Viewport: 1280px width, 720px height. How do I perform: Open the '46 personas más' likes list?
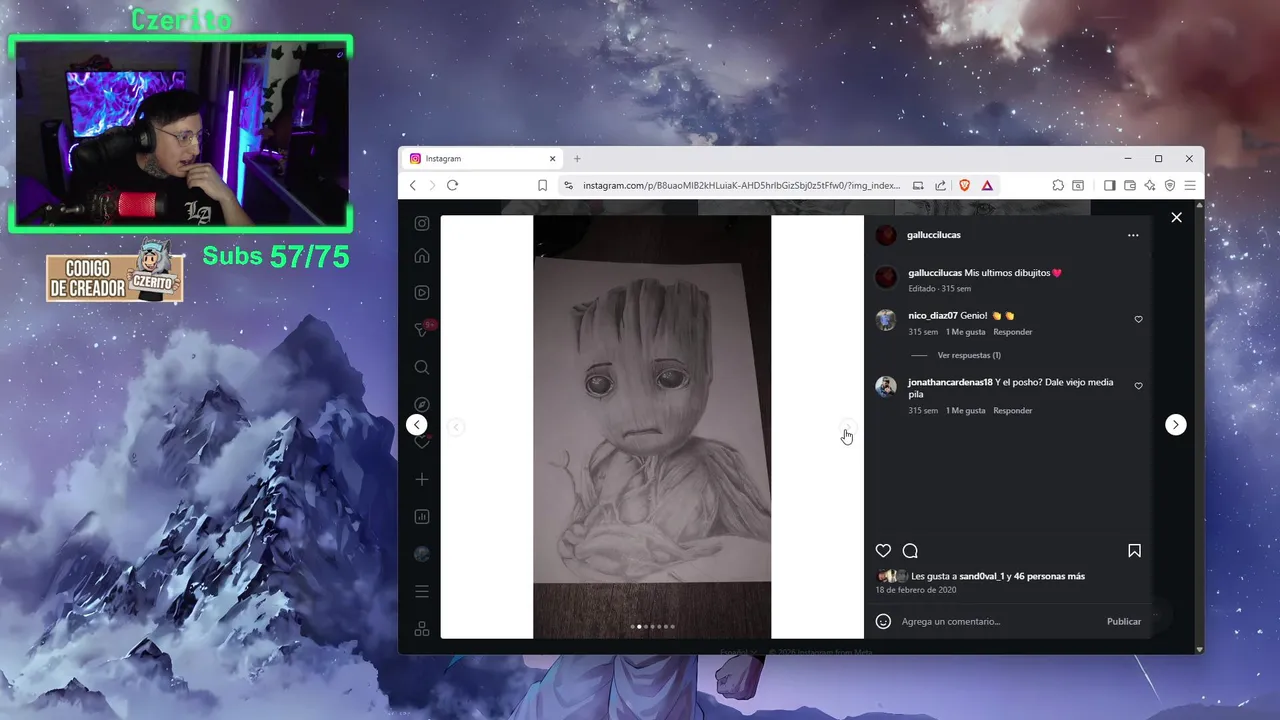pos(1049,577)
